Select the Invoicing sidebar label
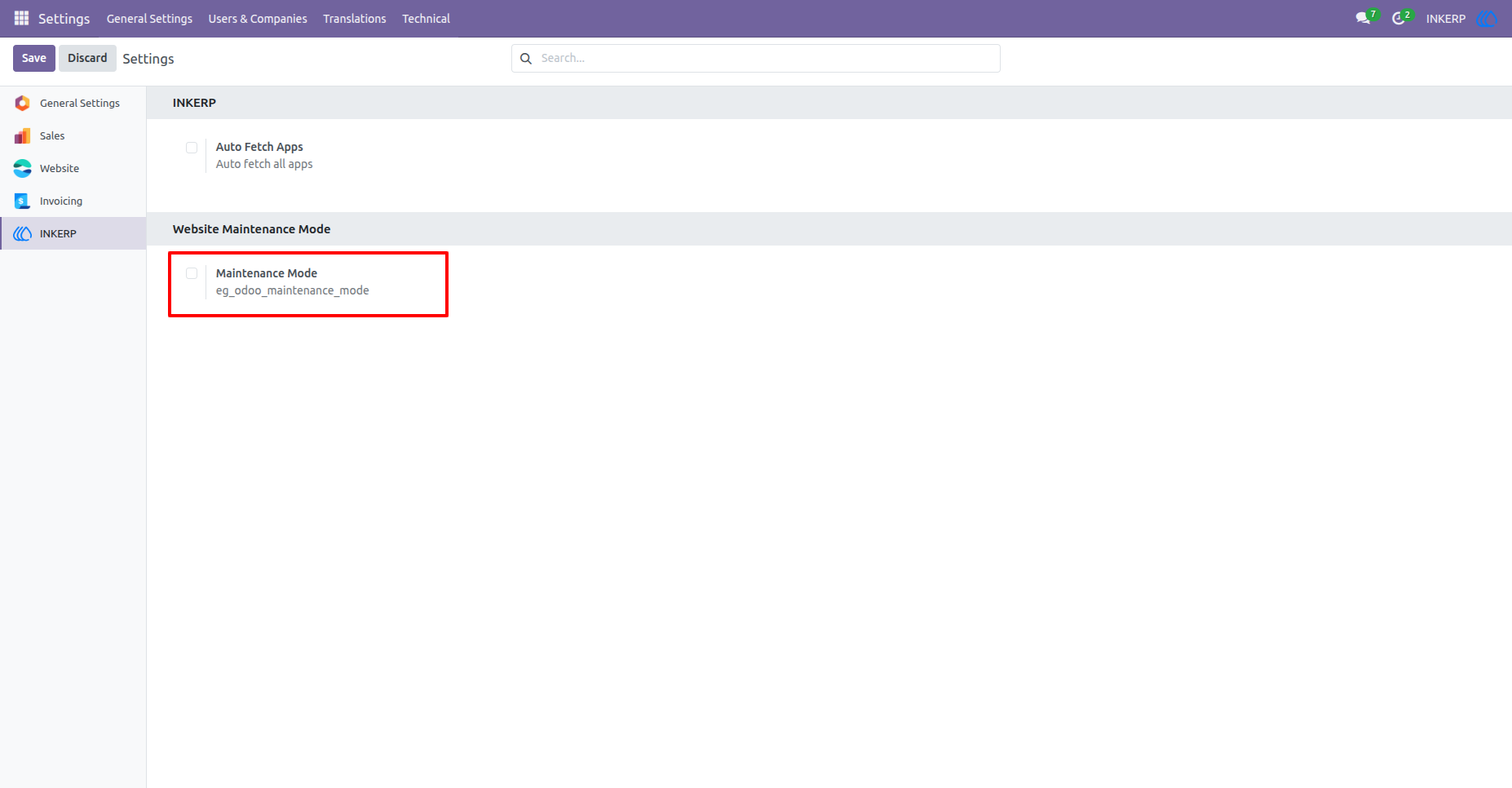This screenshot has width=1512, height=788. point(61,201)
